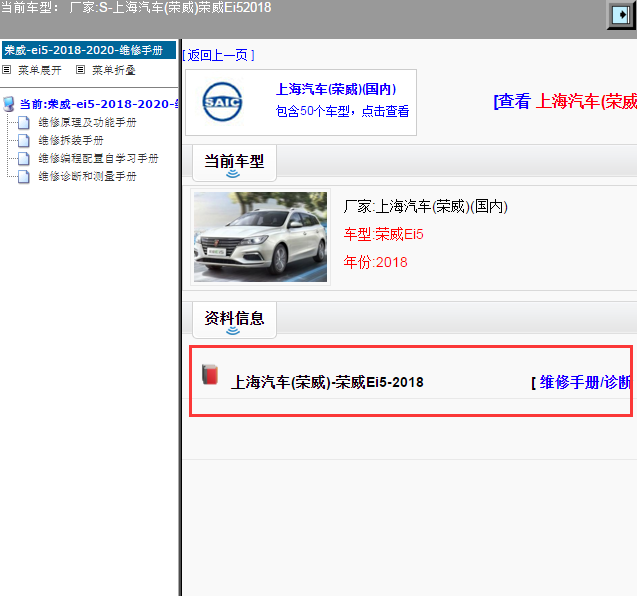
Task: Click 包含50个车型，点击查看 link
Action: pyautogui.click(x=342, y=111)
